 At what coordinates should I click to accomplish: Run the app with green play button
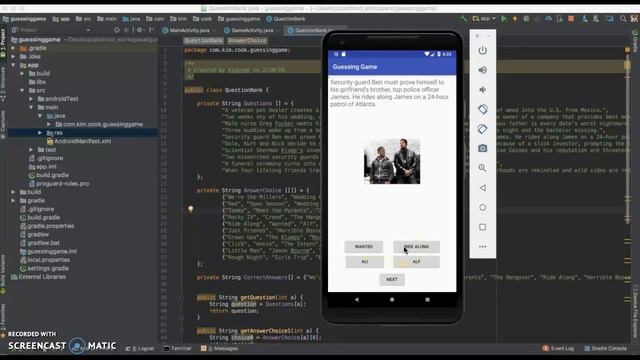(x=504, y=19)
